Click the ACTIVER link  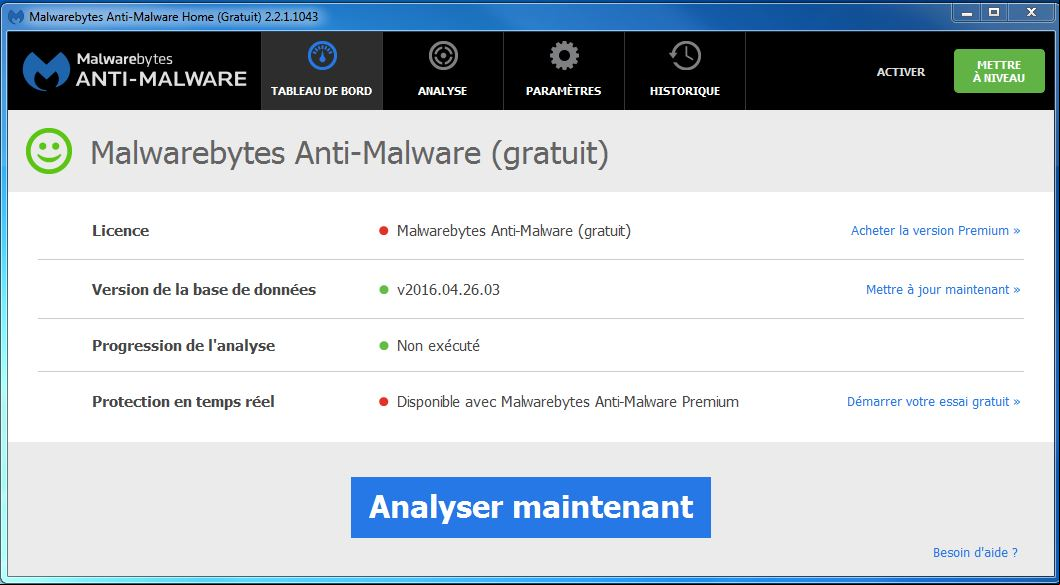[900, 72]
